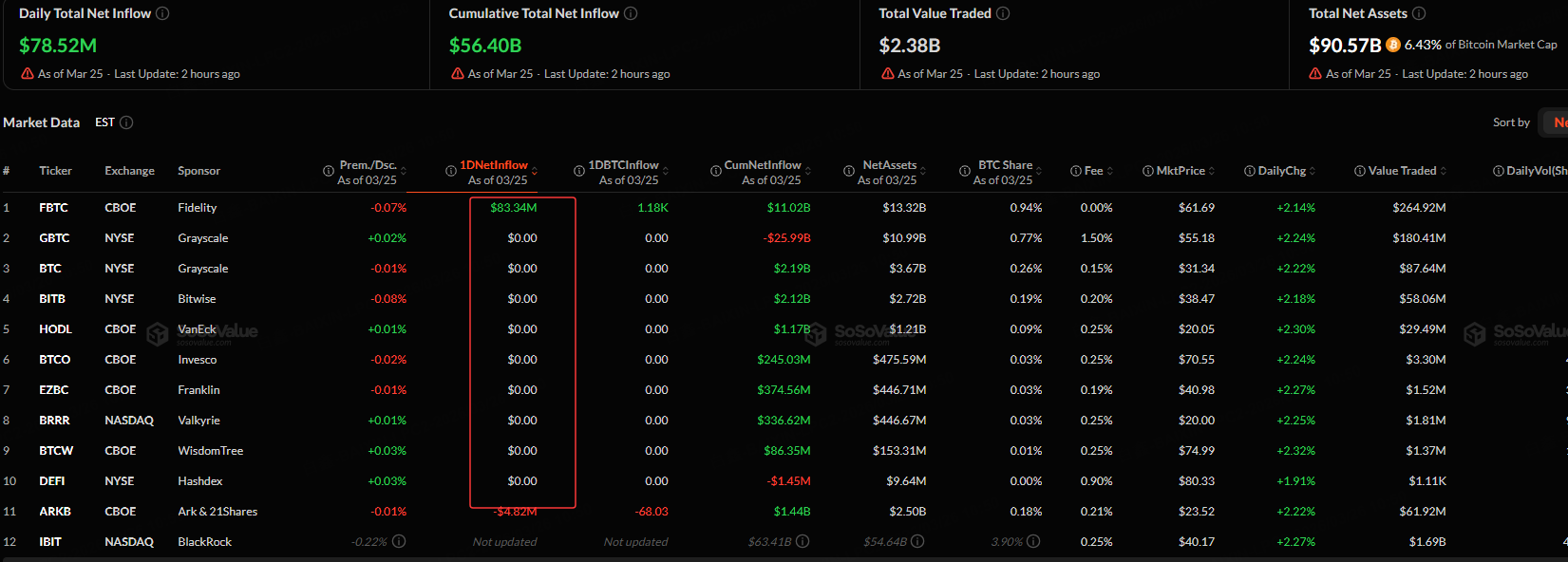Select FBTC $83.34M net inflow value

point(514,207)
